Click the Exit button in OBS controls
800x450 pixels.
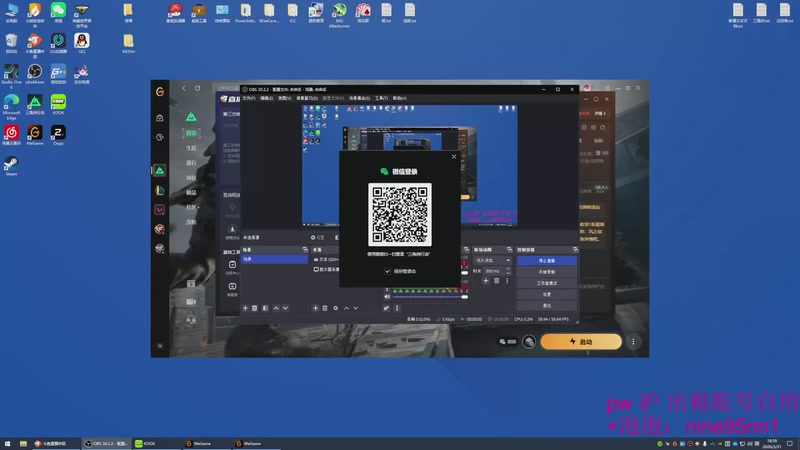click(x=546, y=306)
